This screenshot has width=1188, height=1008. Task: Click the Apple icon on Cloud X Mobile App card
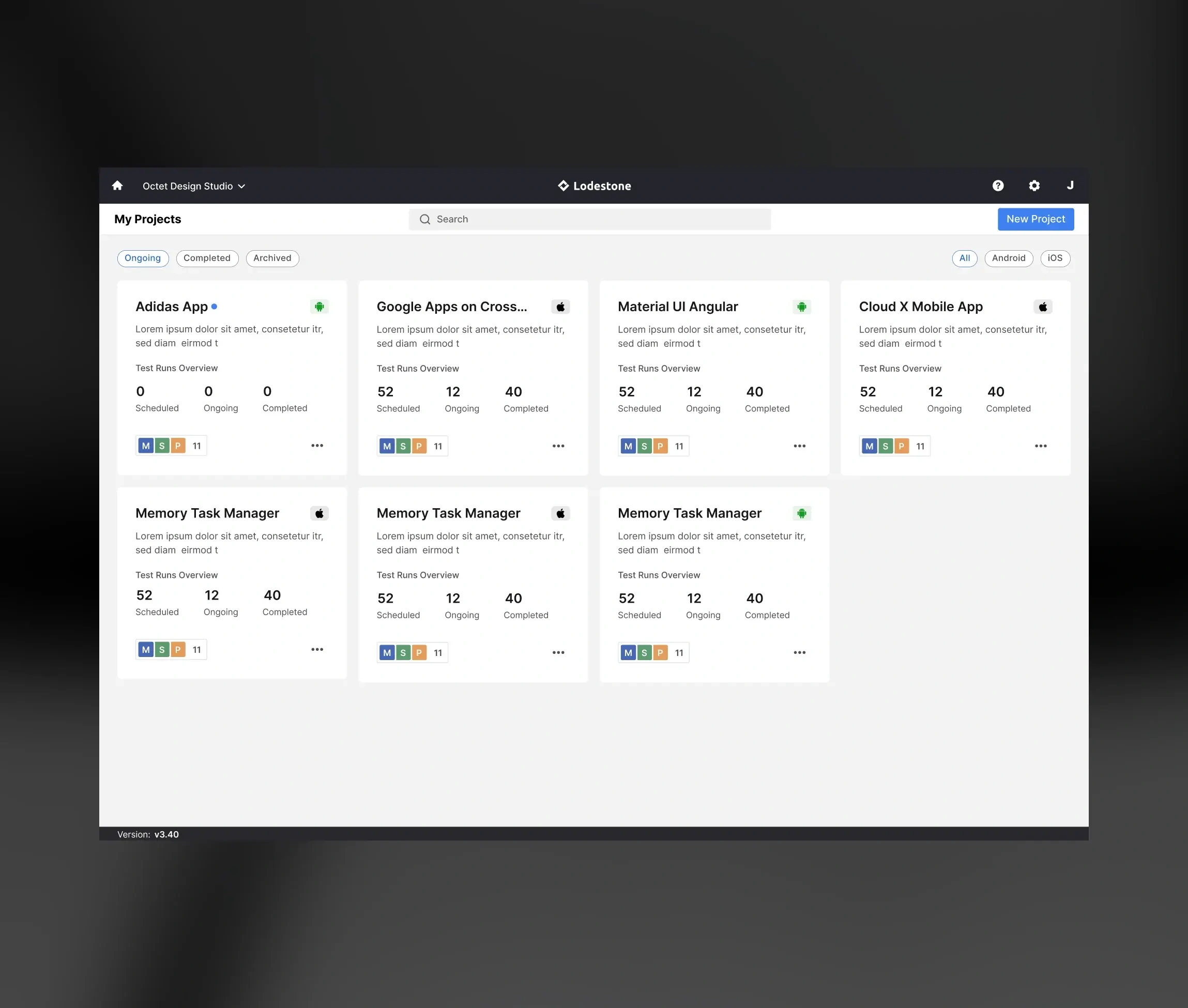point(1043,307)
